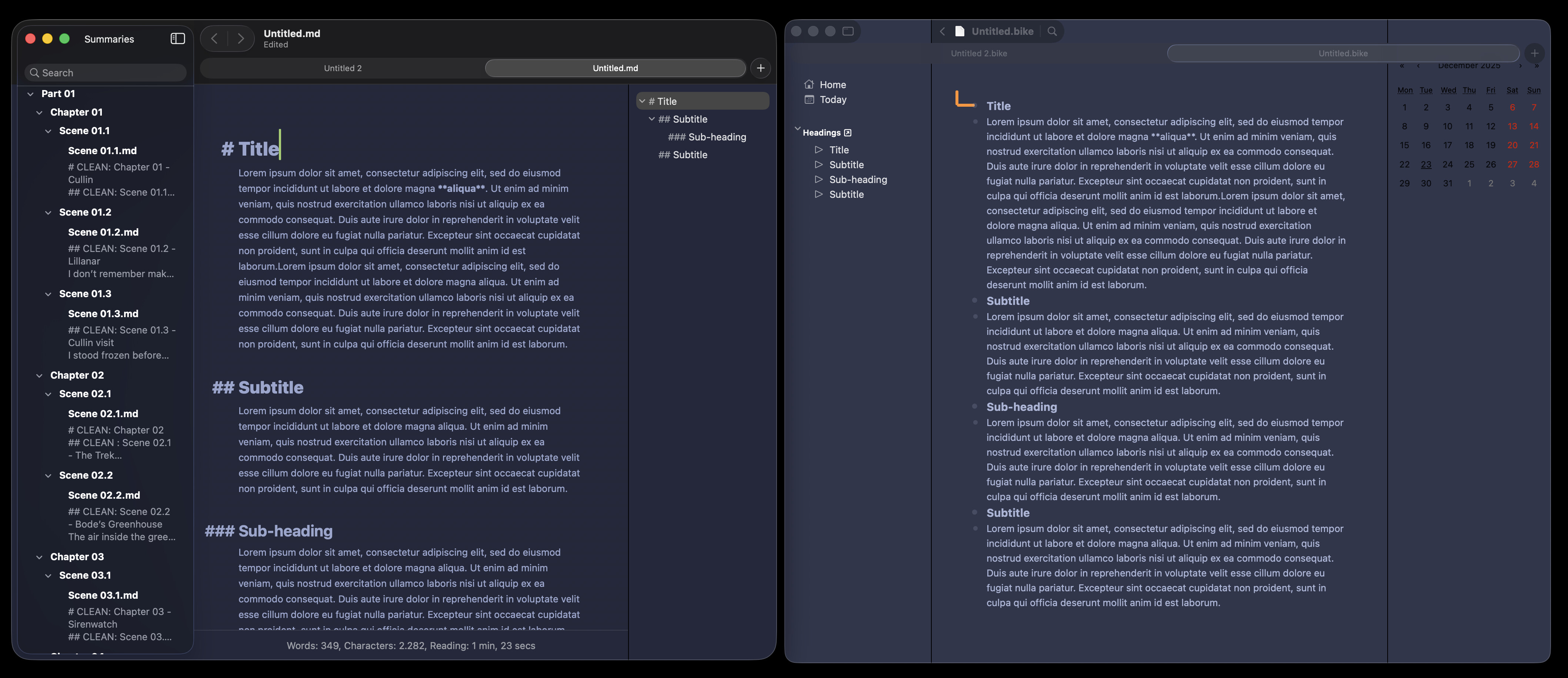
Task: Open search with the Bike window magnifier icon
Action: click(1052, 31)
